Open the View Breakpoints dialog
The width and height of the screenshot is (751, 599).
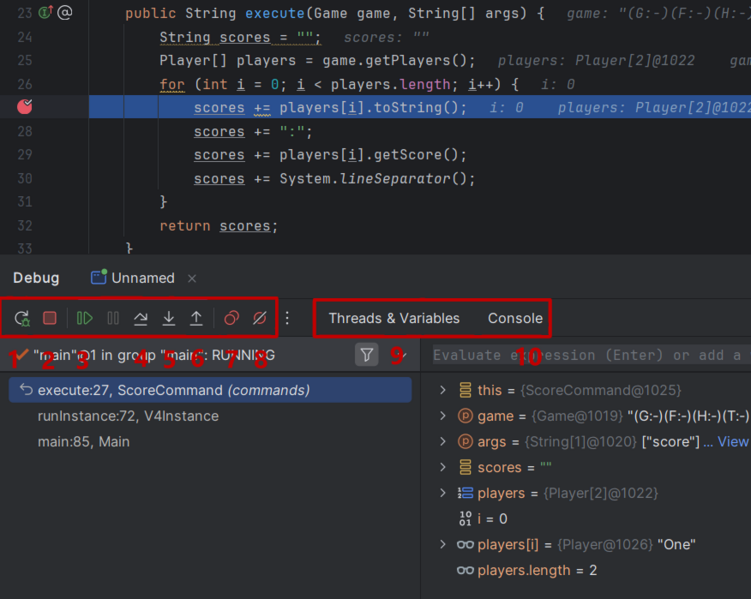231,318
